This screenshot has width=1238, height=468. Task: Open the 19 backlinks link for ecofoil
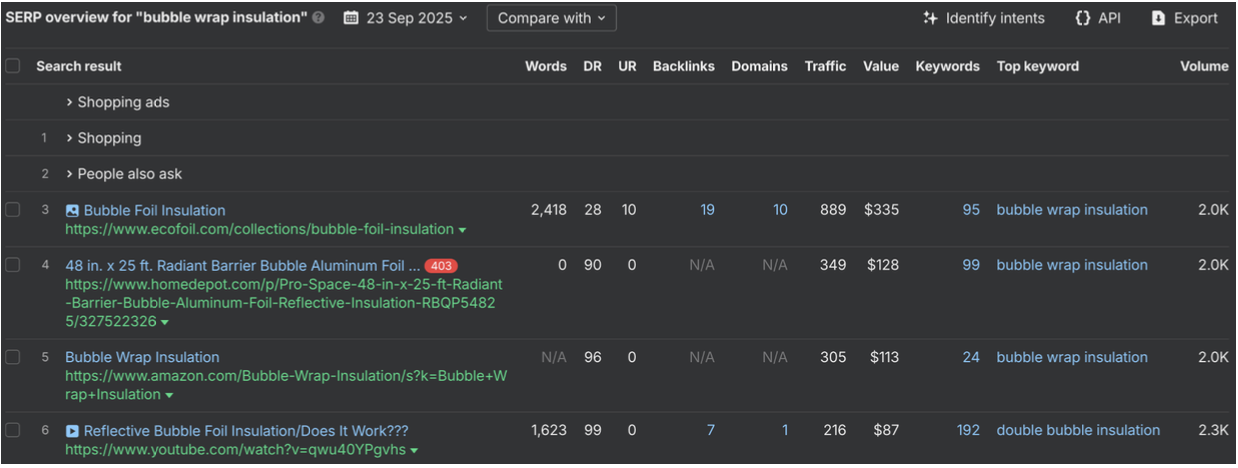point(707,210)
